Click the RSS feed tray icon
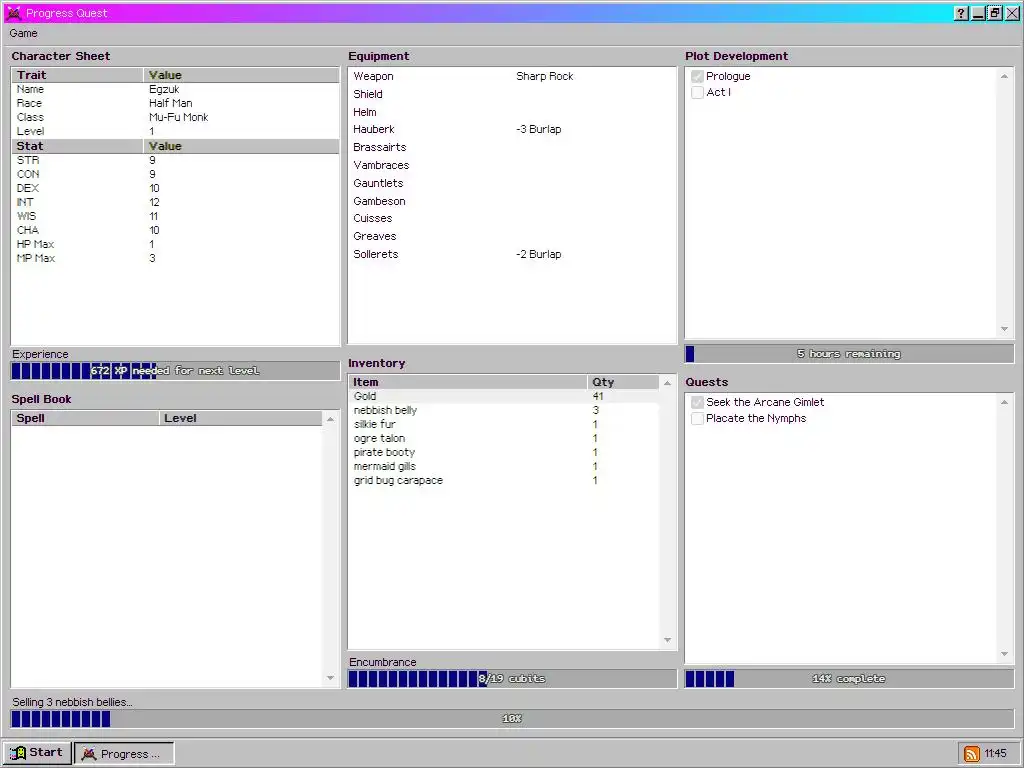1024x768 pixels. pyautogui.click(x=971, y=754)
